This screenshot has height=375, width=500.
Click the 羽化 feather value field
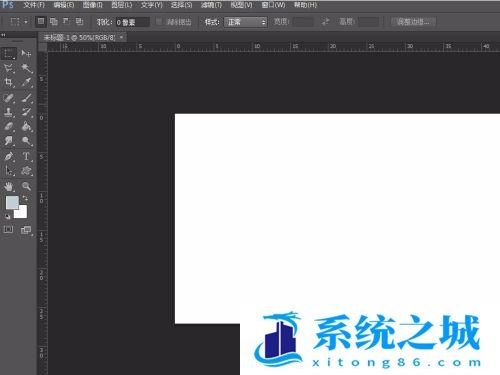132,22
